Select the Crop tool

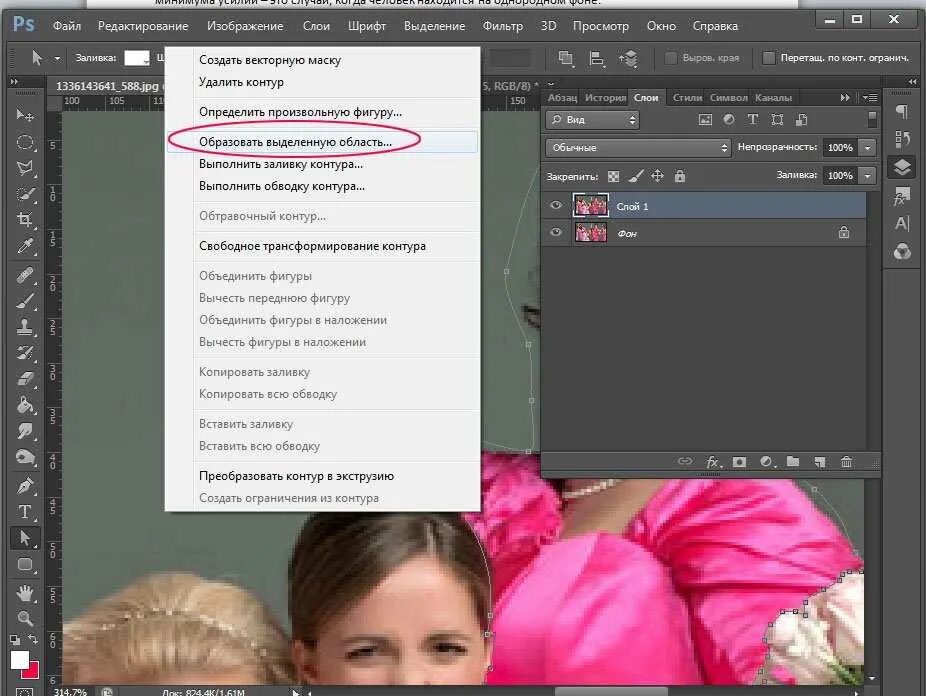tap(25, 220)
